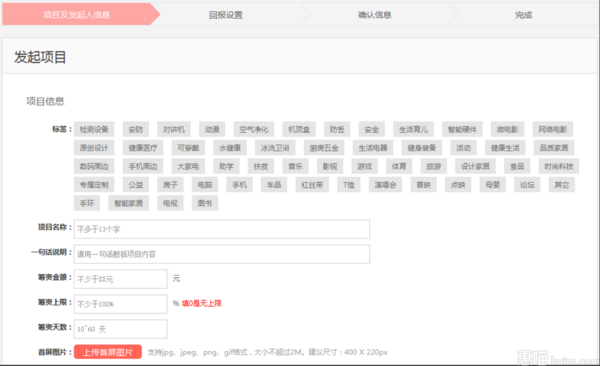Pick the 防丢 tag
This screenshot has width=600, height=366.
(337, 129)
